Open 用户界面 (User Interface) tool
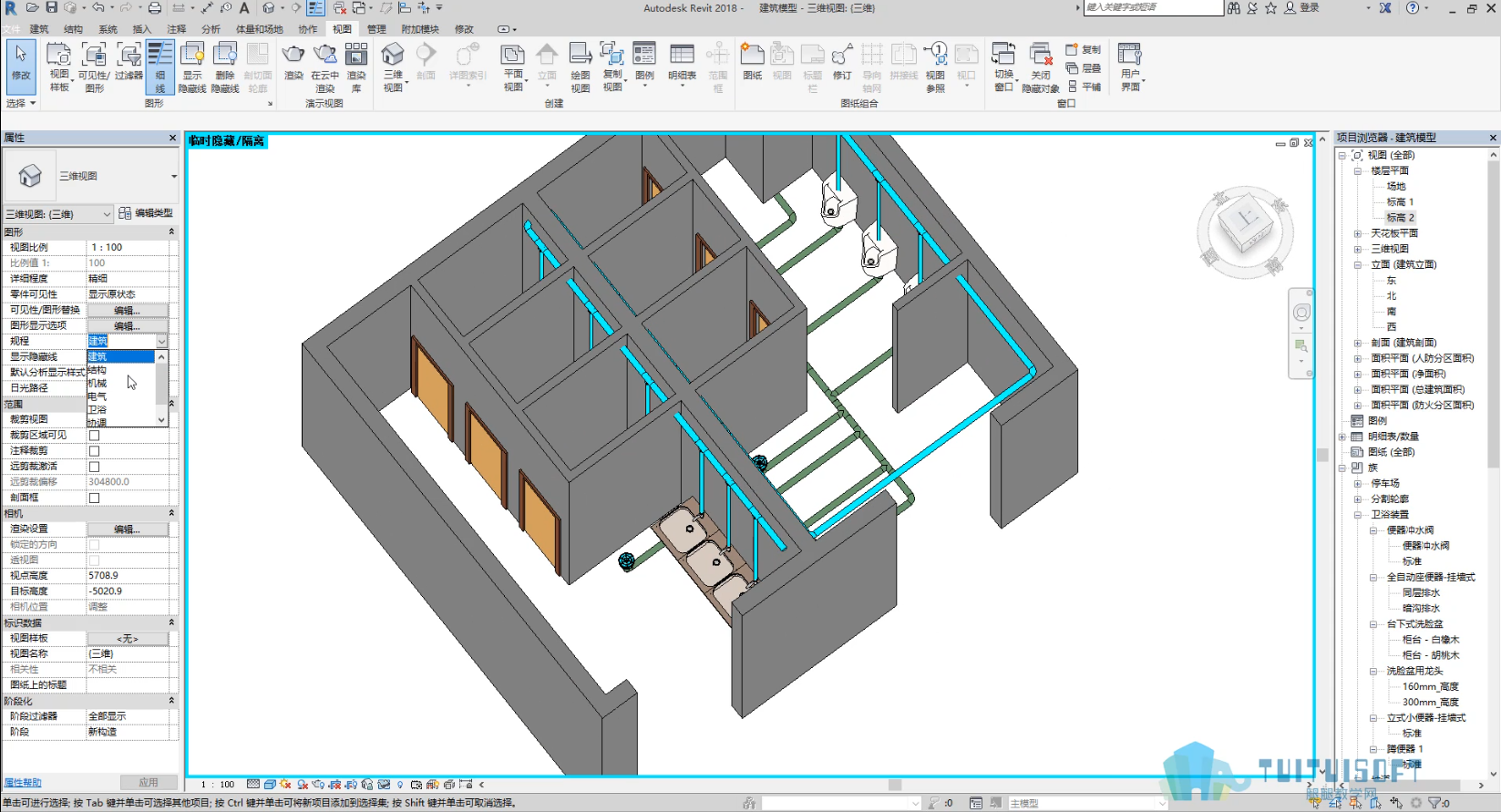Screen dimensions: 1501x812 tap(1130, 67)
